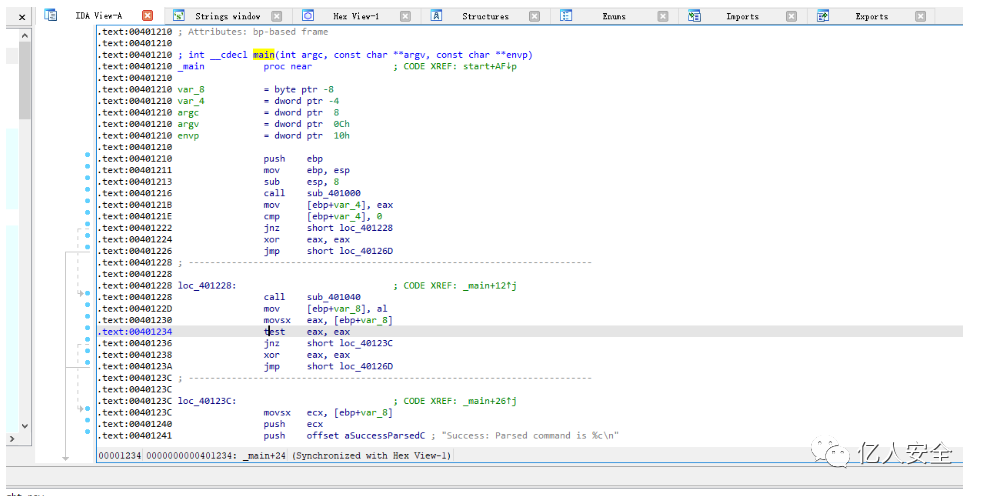Click the movsx eax, [ebp+var_8] instruction

click(328, 320)
